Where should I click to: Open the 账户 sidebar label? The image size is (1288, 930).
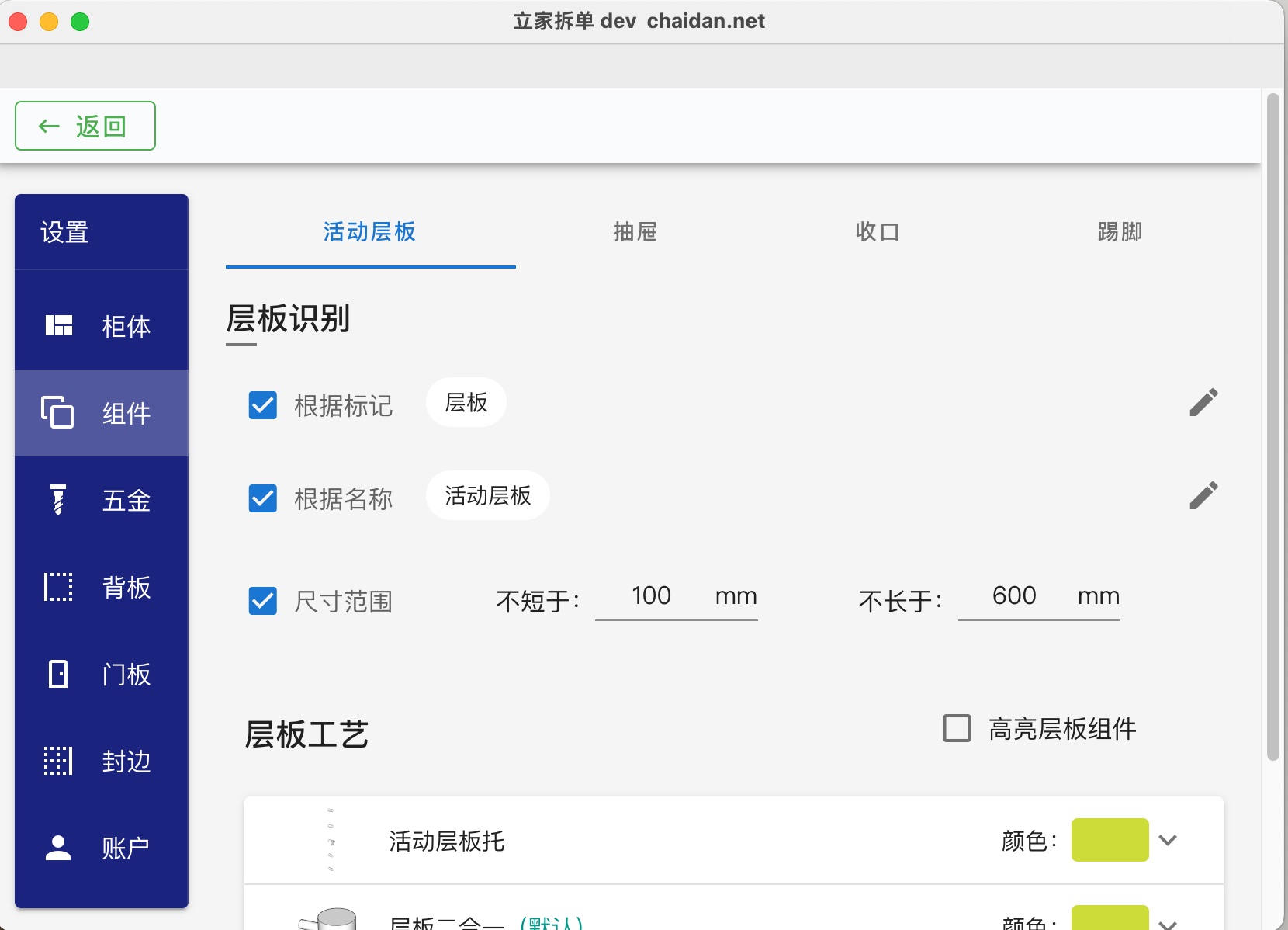click(x=126, y=848)
